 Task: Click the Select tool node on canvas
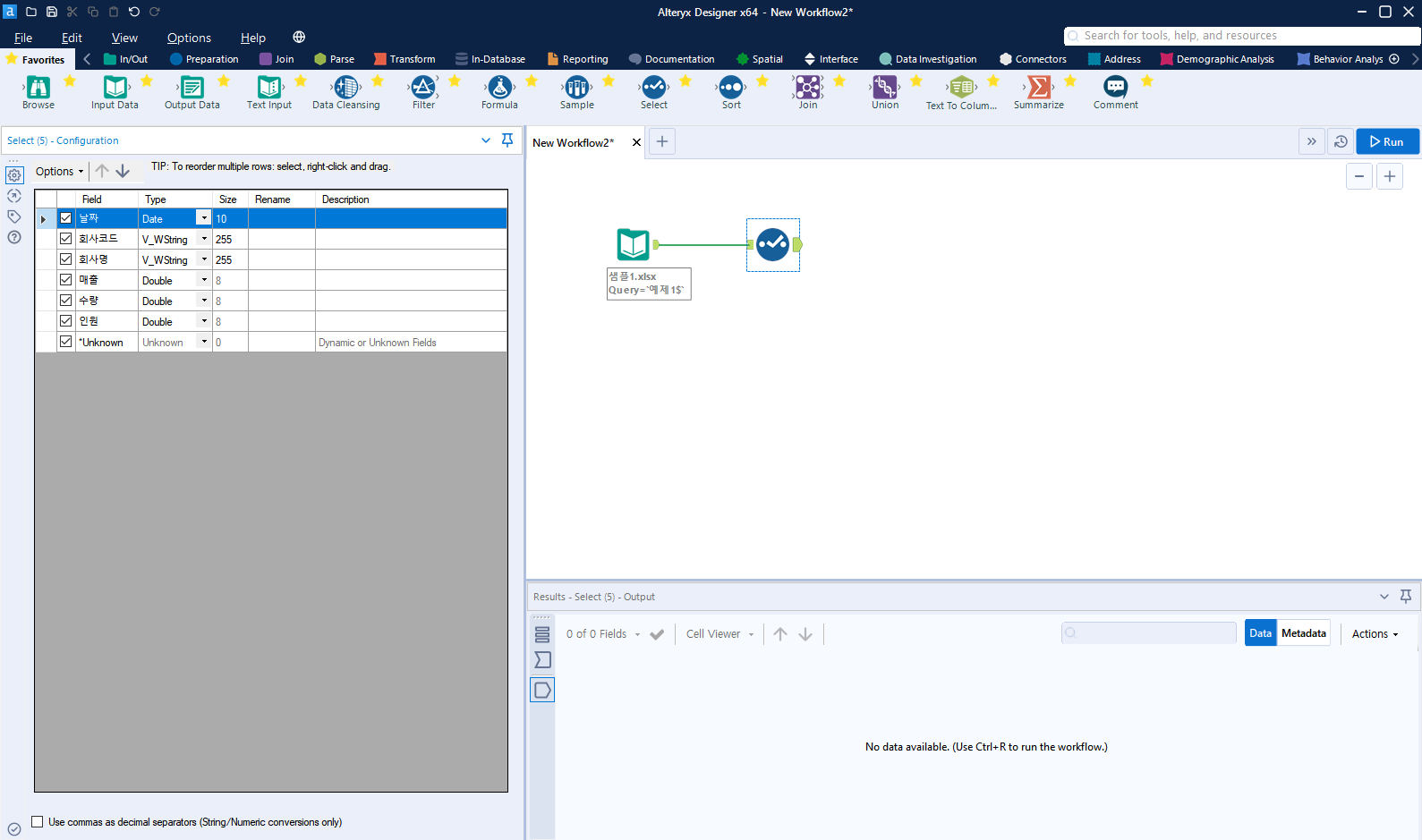tap(772, 244)
